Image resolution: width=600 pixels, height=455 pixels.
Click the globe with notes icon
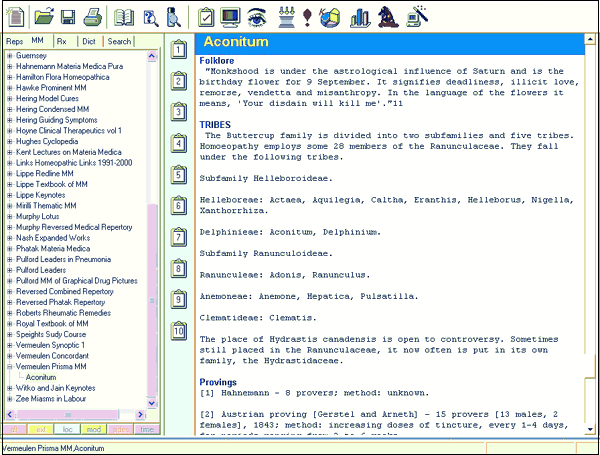tap(330, 18)
